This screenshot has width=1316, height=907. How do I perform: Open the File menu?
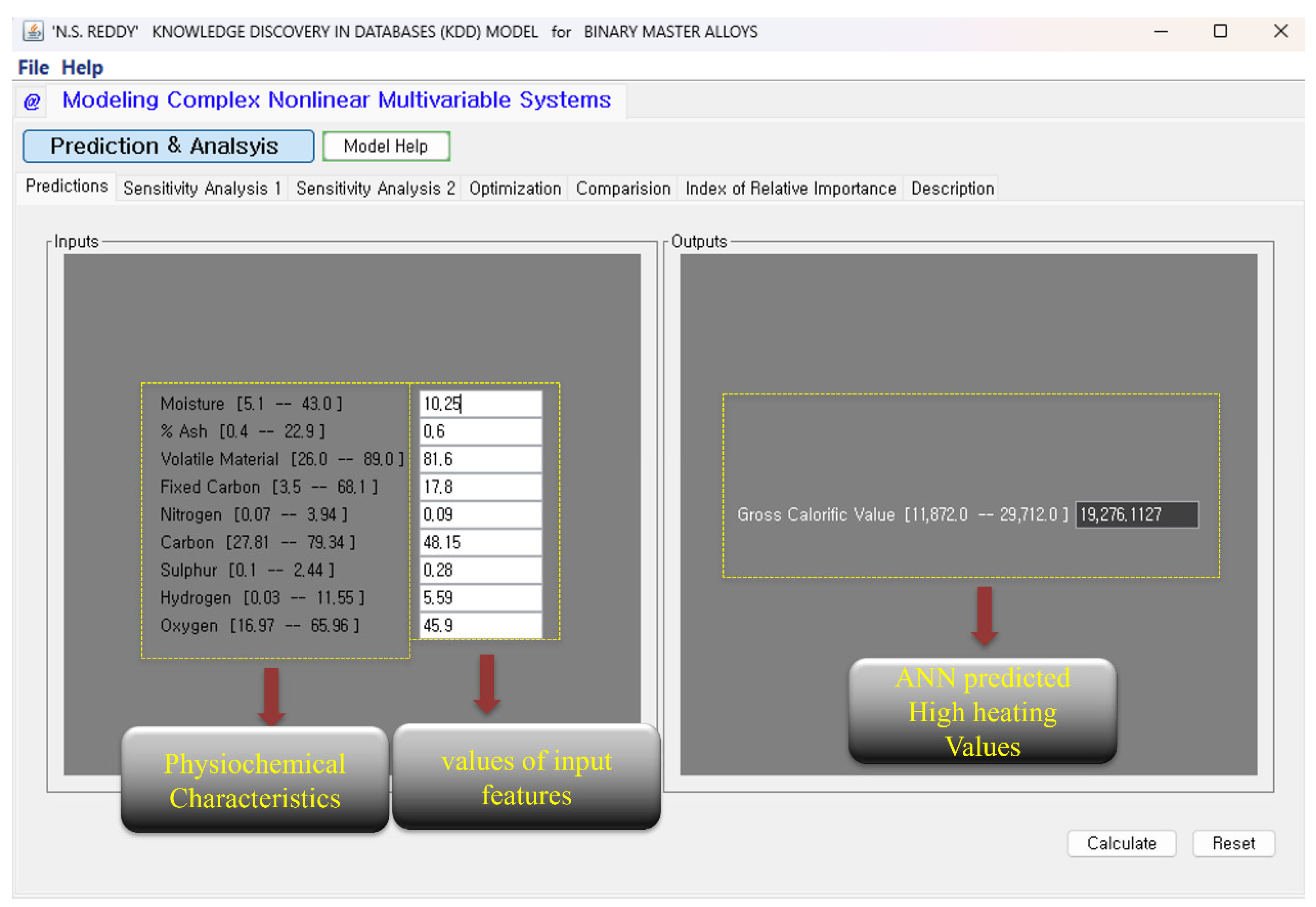pyautogui.click(x=33, y=67)
